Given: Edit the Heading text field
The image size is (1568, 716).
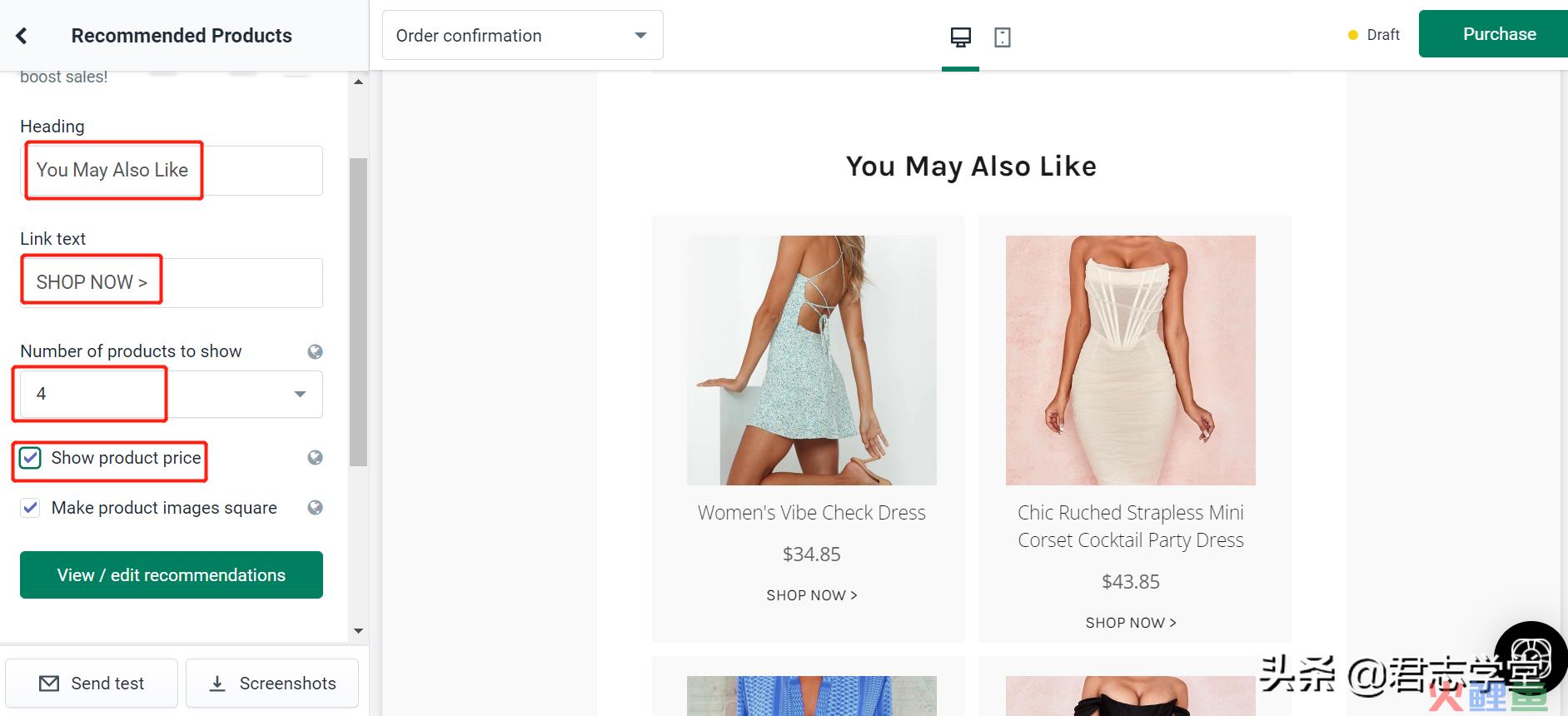Looking at the screenshot, I should tap(172, 171).
